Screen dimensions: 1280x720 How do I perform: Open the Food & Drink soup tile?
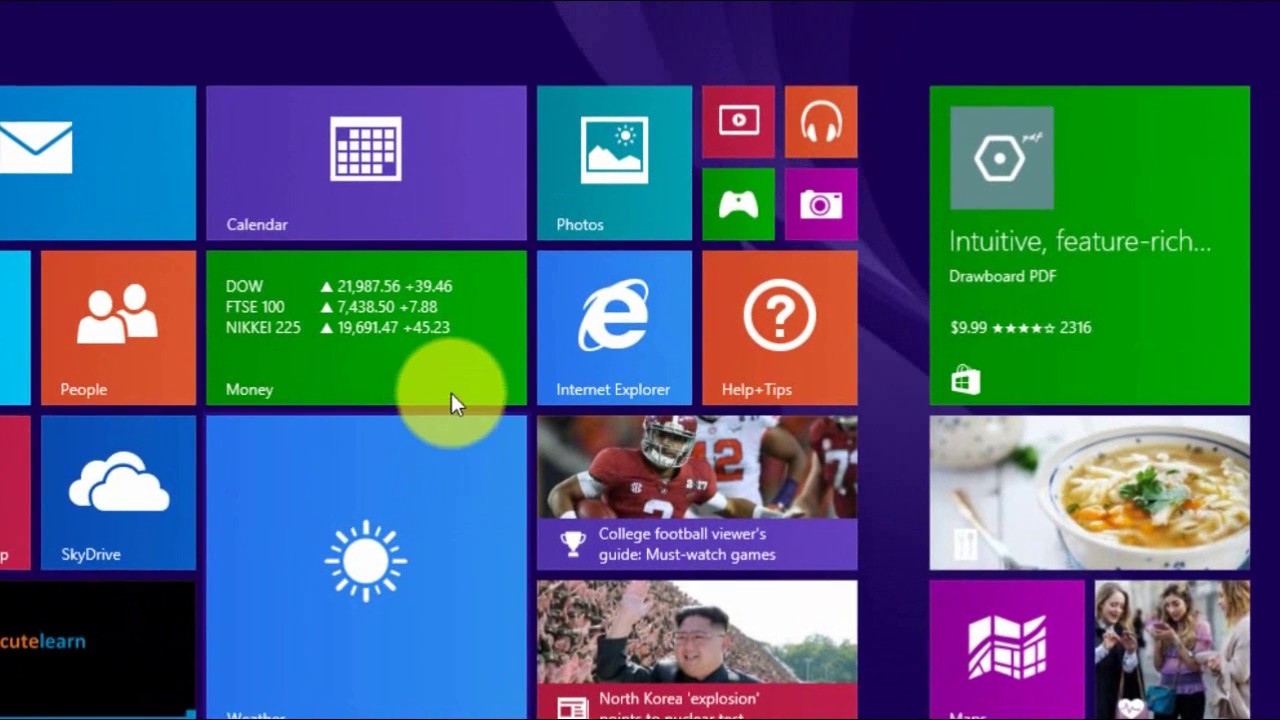tap(1090, 493)
